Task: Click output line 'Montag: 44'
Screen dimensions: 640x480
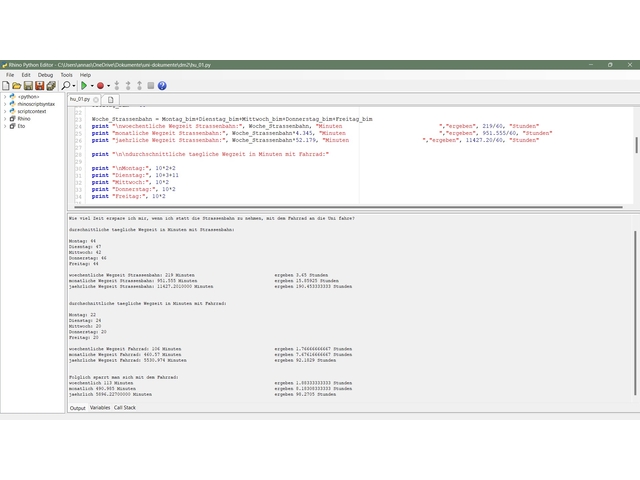Action: tap(82, 241)
